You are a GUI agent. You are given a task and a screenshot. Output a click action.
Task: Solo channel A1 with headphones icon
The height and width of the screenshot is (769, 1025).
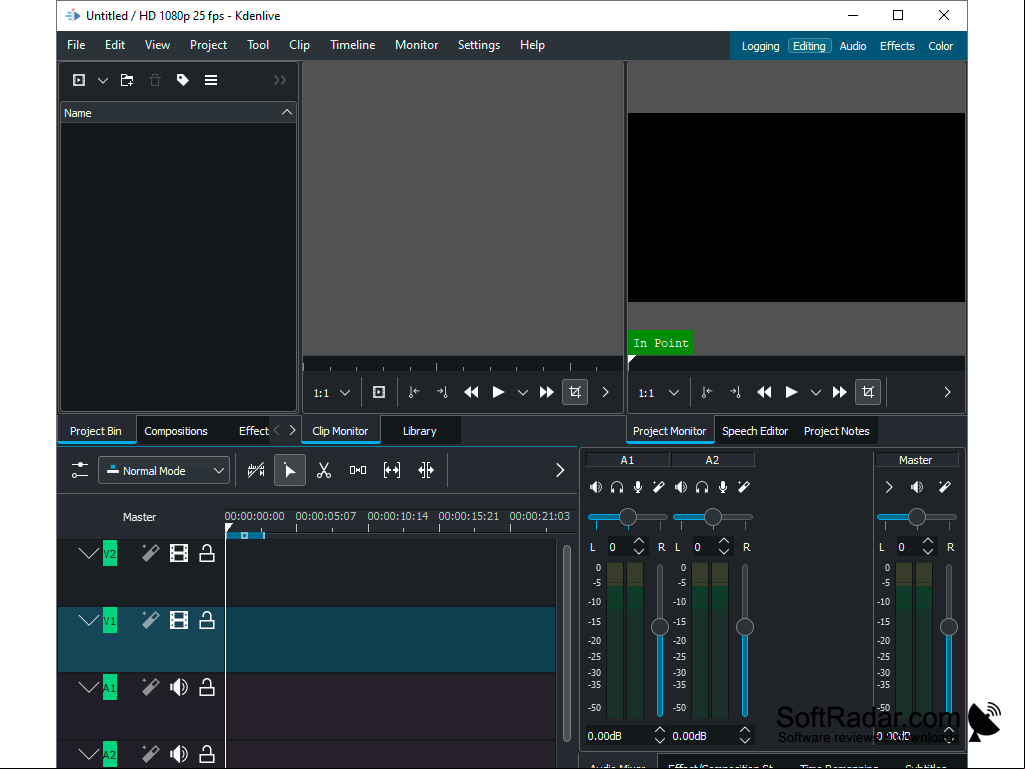[617, 487]
